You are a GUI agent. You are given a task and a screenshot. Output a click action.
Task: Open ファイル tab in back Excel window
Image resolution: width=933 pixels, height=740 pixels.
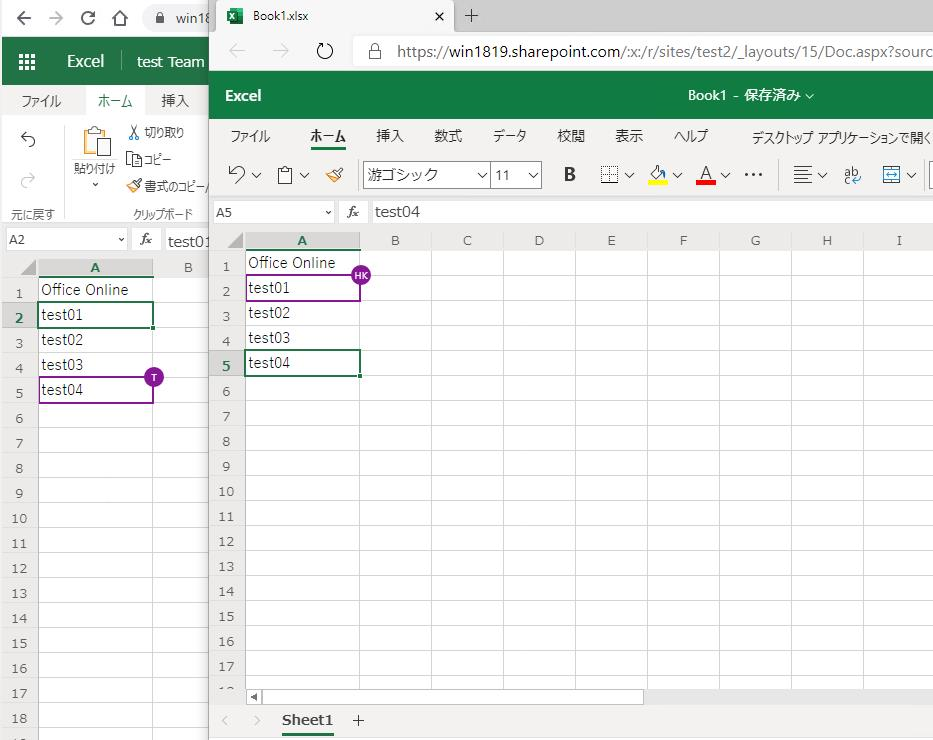(x=41, y=101)
